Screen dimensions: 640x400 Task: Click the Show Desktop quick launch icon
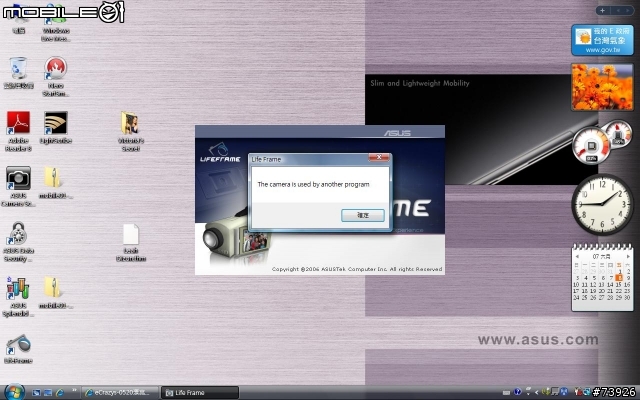36,392
